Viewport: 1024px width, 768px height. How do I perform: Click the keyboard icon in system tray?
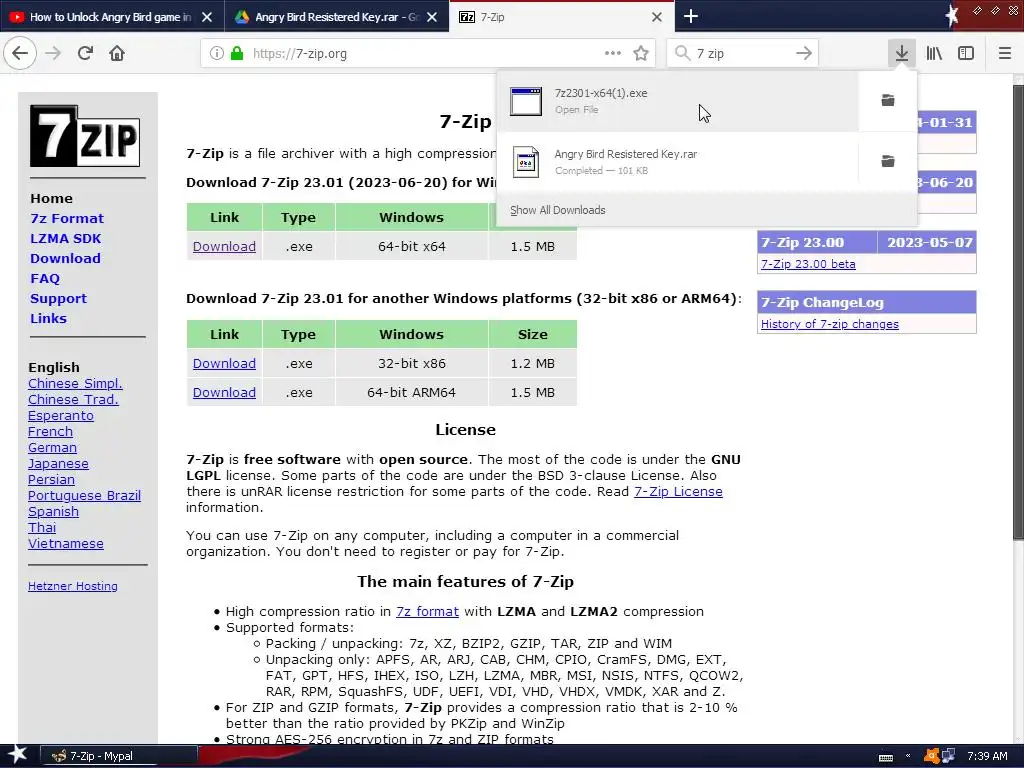coord(886,757)
